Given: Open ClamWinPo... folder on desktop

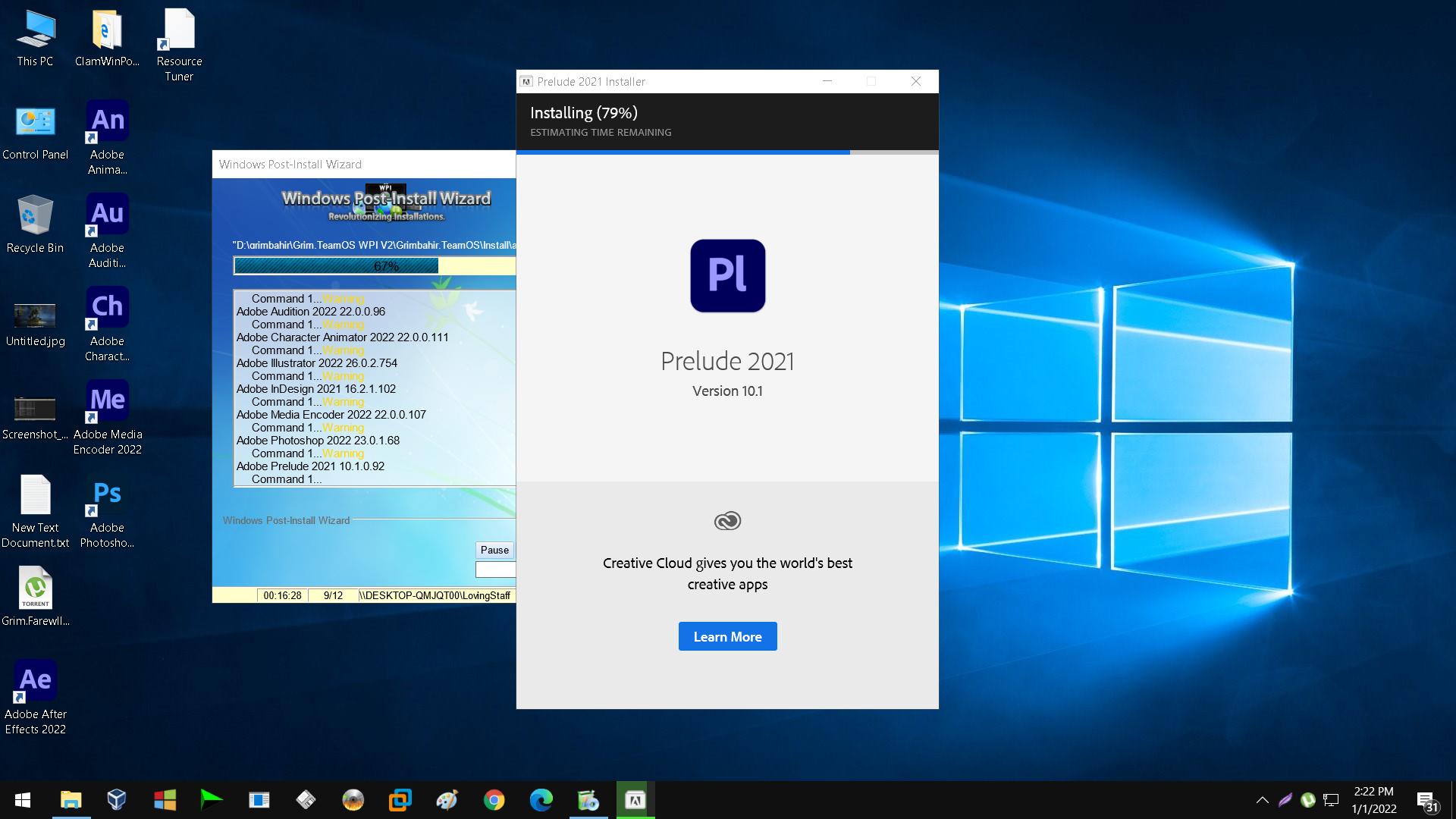Looking at the screenshot, I should (x=107, y=38).
